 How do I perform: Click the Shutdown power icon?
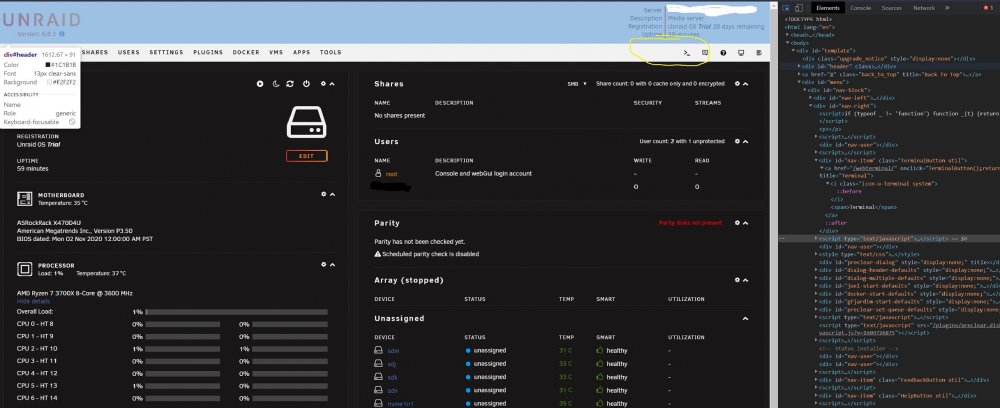point(306,84)
